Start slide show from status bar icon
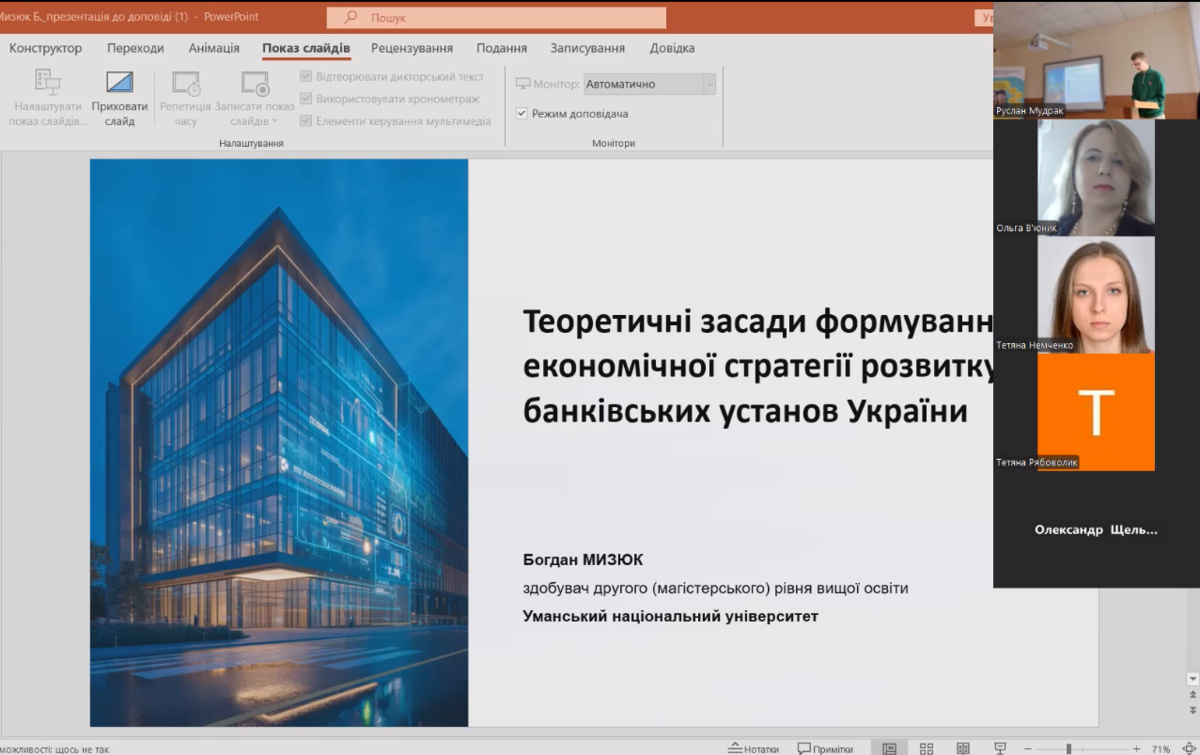 click(x=1000, y=748)
